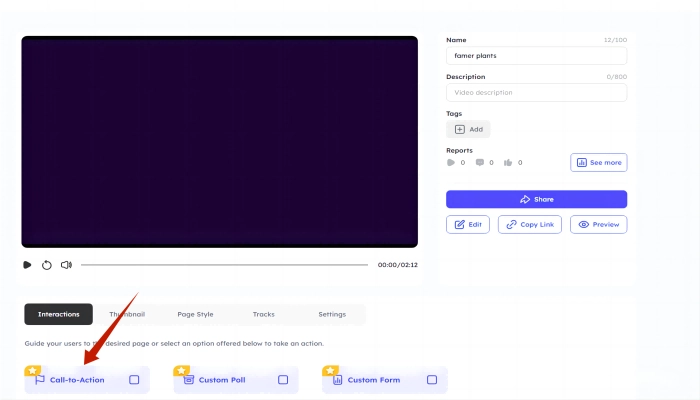Click the video progress seek bar
The width and height of the screenshot is (700, 400).
(x=225, y=265)
